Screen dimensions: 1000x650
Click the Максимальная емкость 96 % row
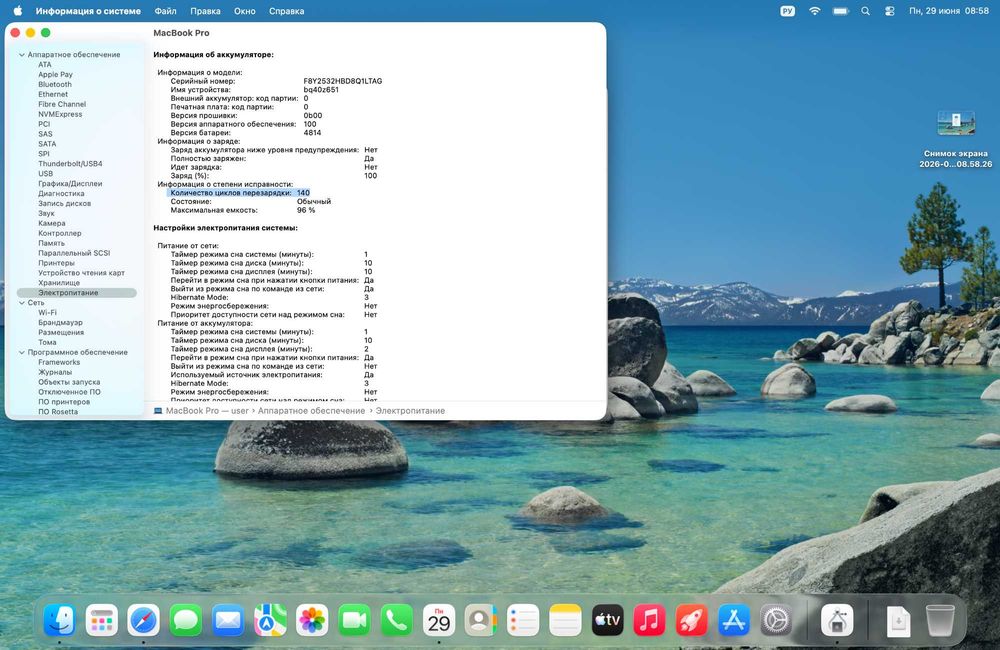(242, 210)
